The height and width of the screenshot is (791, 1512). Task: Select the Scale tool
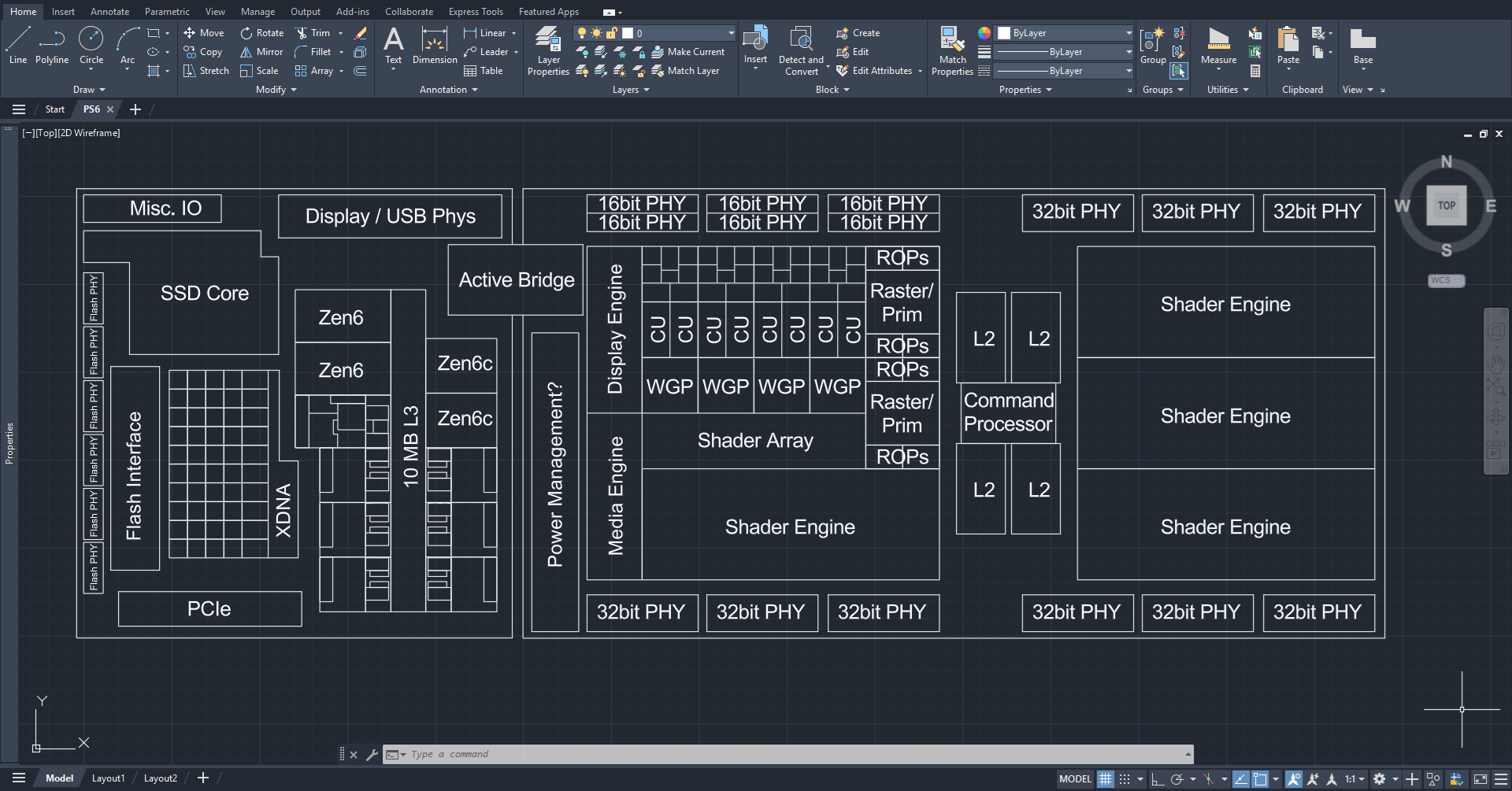pos(259,71)
